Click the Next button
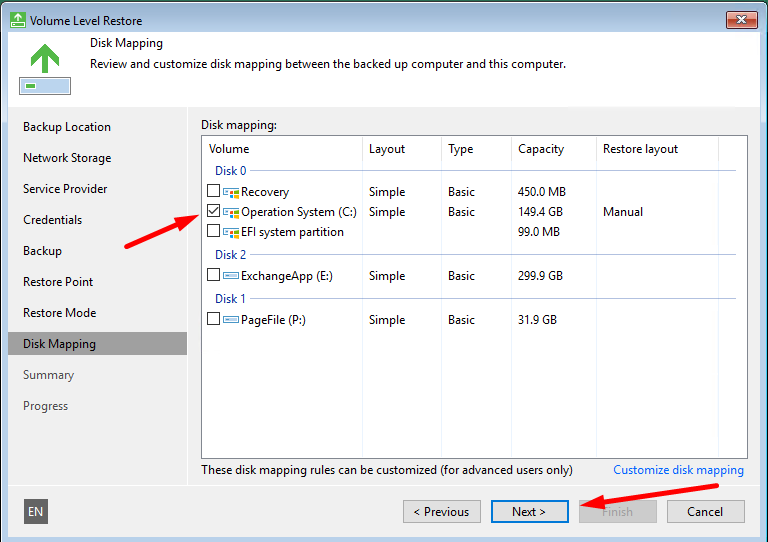The image size is (768, 542). click(x=529, y=512)
